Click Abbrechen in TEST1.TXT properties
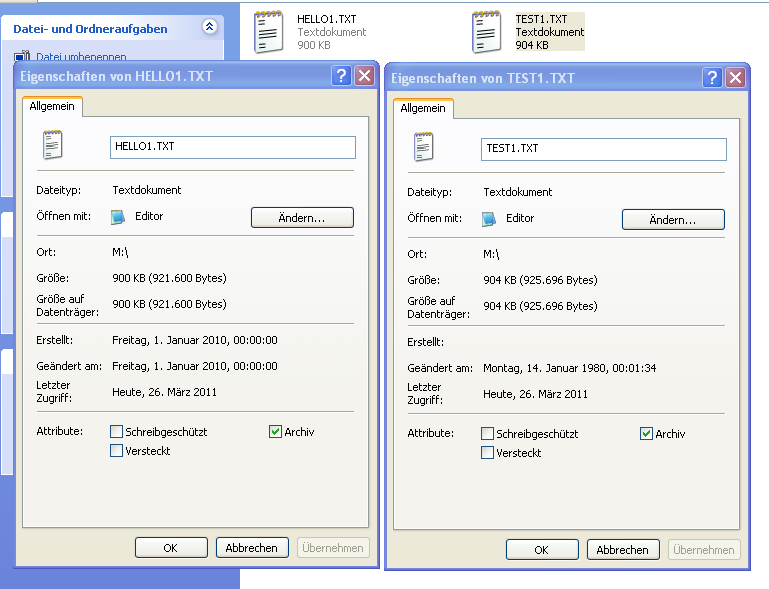Viewport: 769px width, 589px height. click(x=623, y=550)
